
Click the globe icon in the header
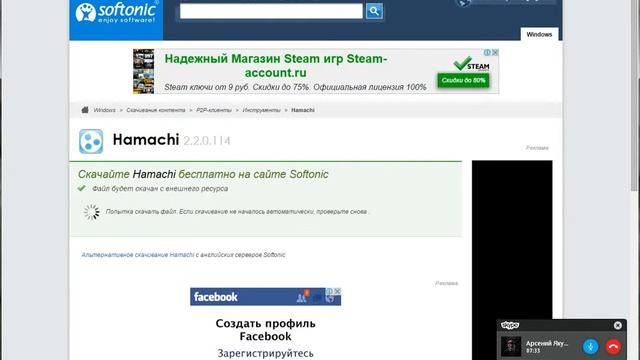(463, 3)
